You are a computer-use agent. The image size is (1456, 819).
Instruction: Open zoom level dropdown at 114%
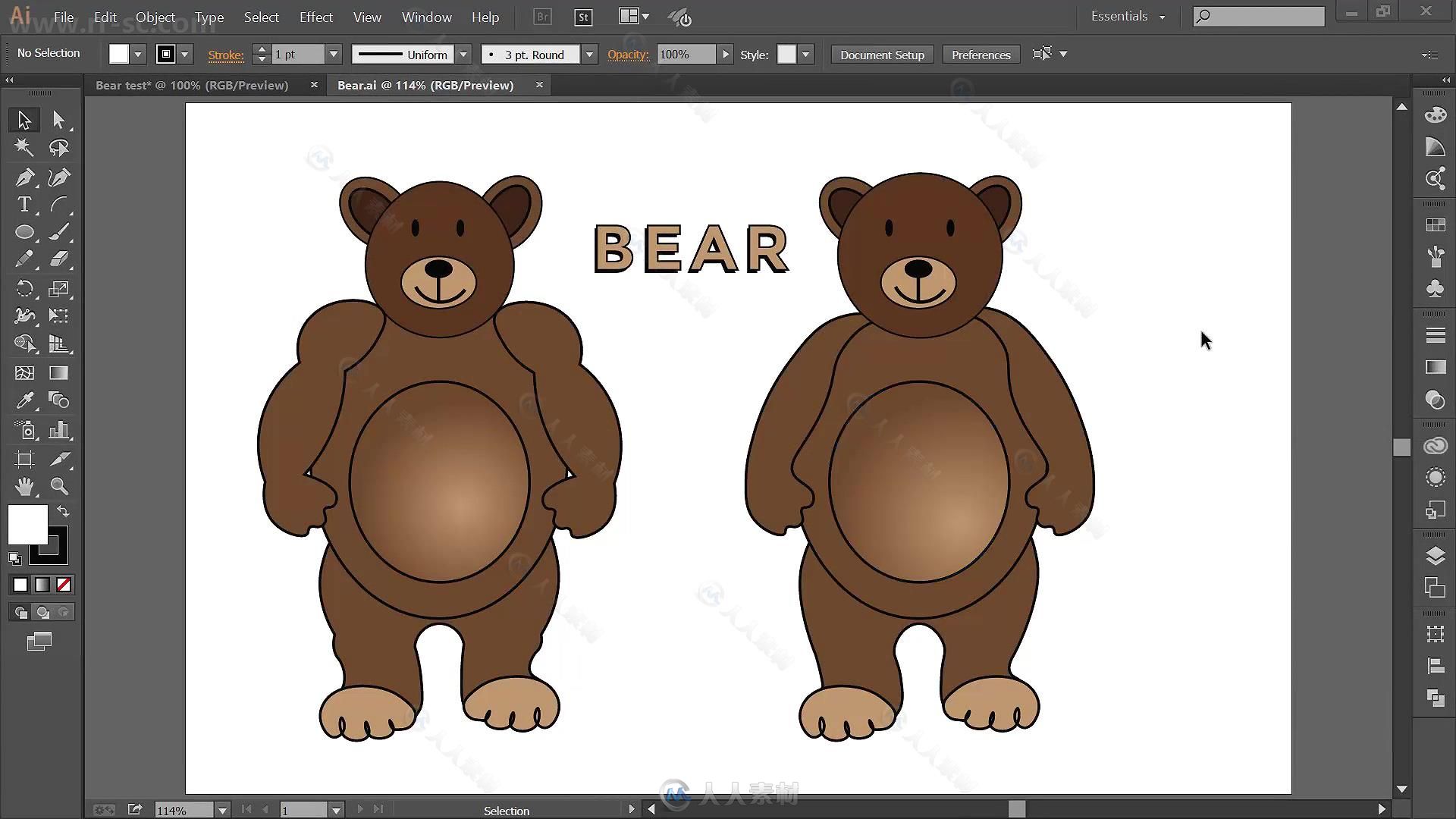tap(222, 810)
